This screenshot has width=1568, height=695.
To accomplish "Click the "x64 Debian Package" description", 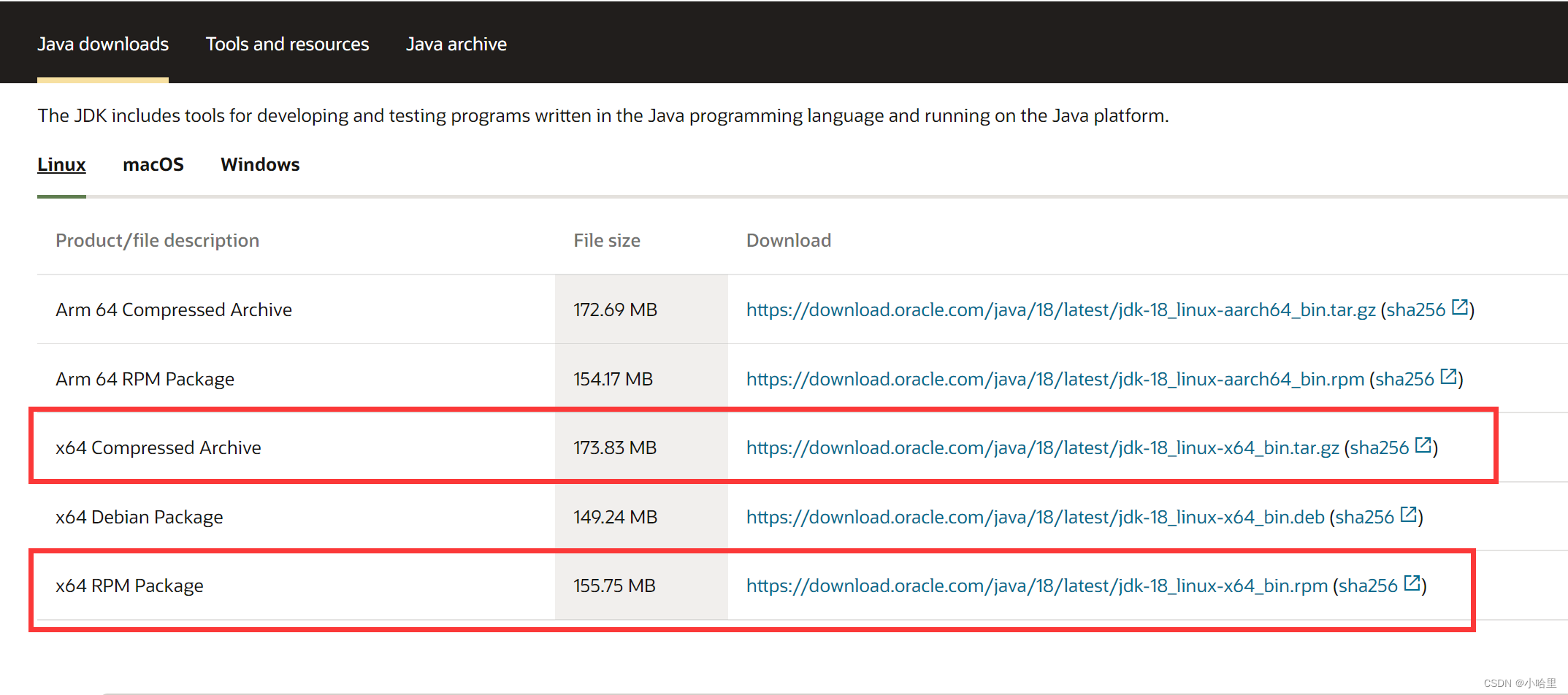I will pyautogui.click(x=139, y=517).
